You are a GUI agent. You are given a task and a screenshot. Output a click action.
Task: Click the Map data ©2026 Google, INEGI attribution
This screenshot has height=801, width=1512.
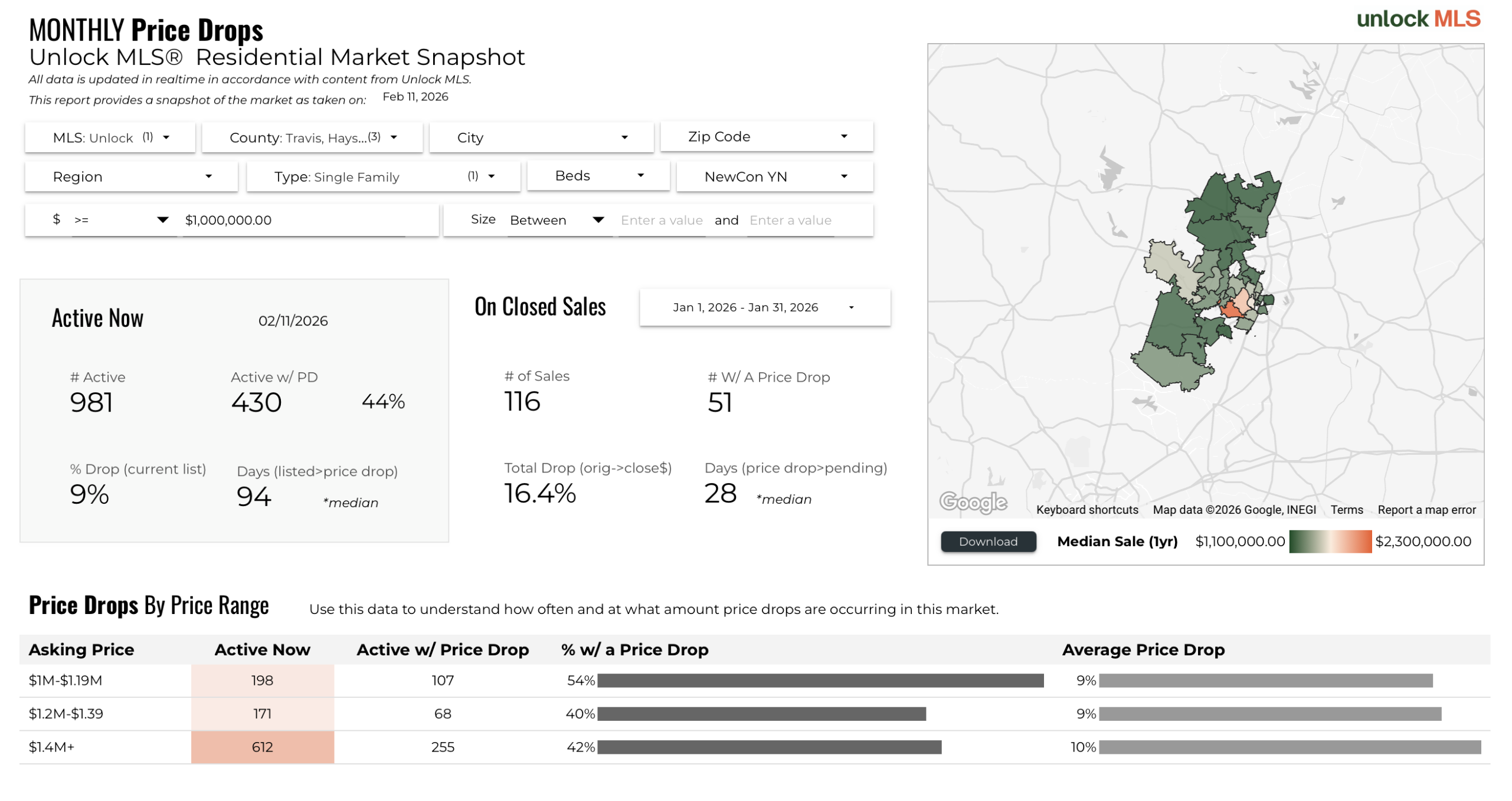1234,510
